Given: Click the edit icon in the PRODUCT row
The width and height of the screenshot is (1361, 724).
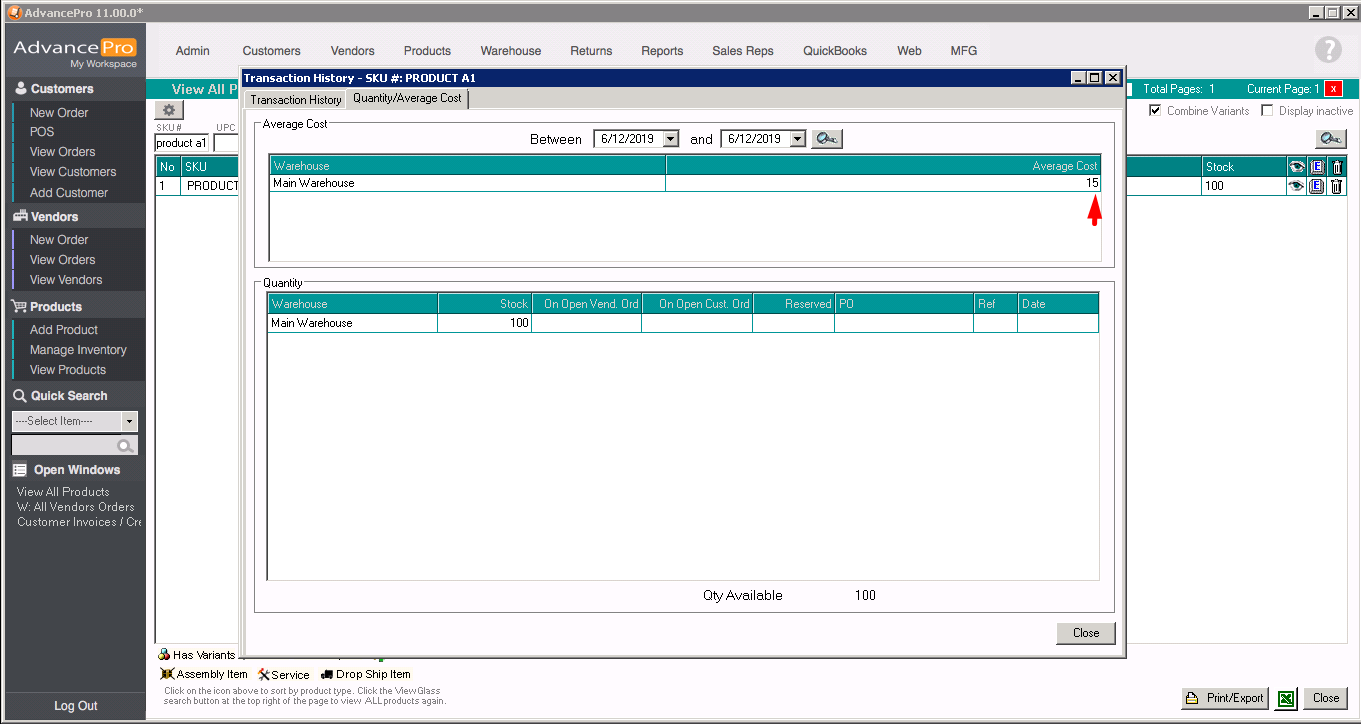Looking at the screenshot, I should [1316, 186].
